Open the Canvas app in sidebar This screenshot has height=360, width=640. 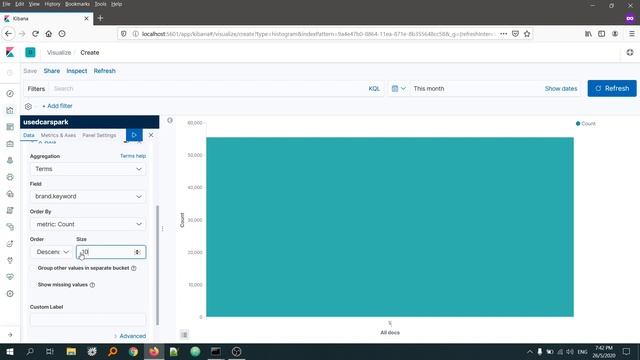pyautogui.click(x=10, y=144)
